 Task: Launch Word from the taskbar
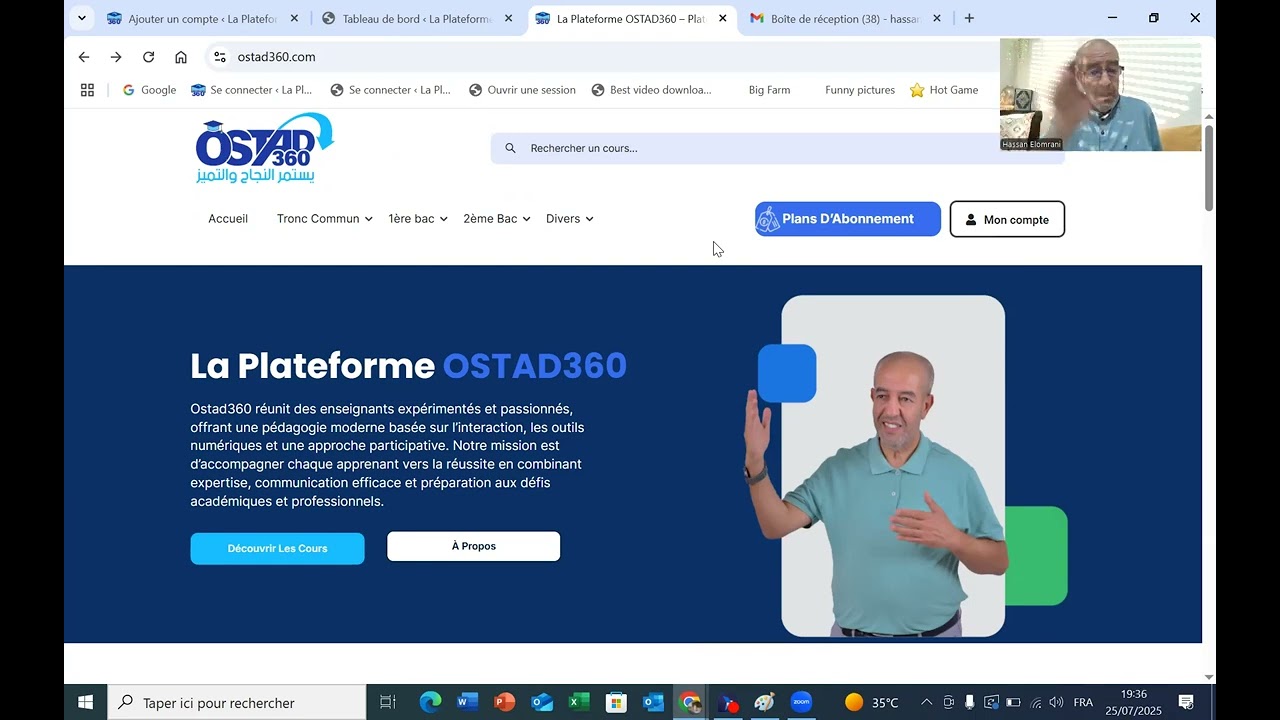[468, 702]
